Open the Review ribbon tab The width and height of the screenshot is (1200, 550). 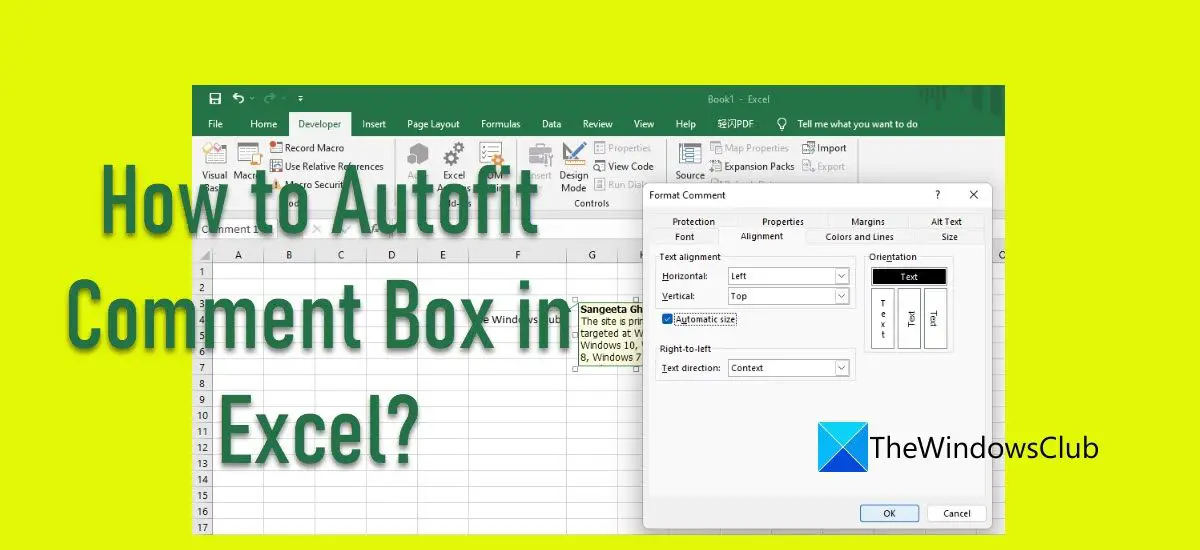point(597,124)
